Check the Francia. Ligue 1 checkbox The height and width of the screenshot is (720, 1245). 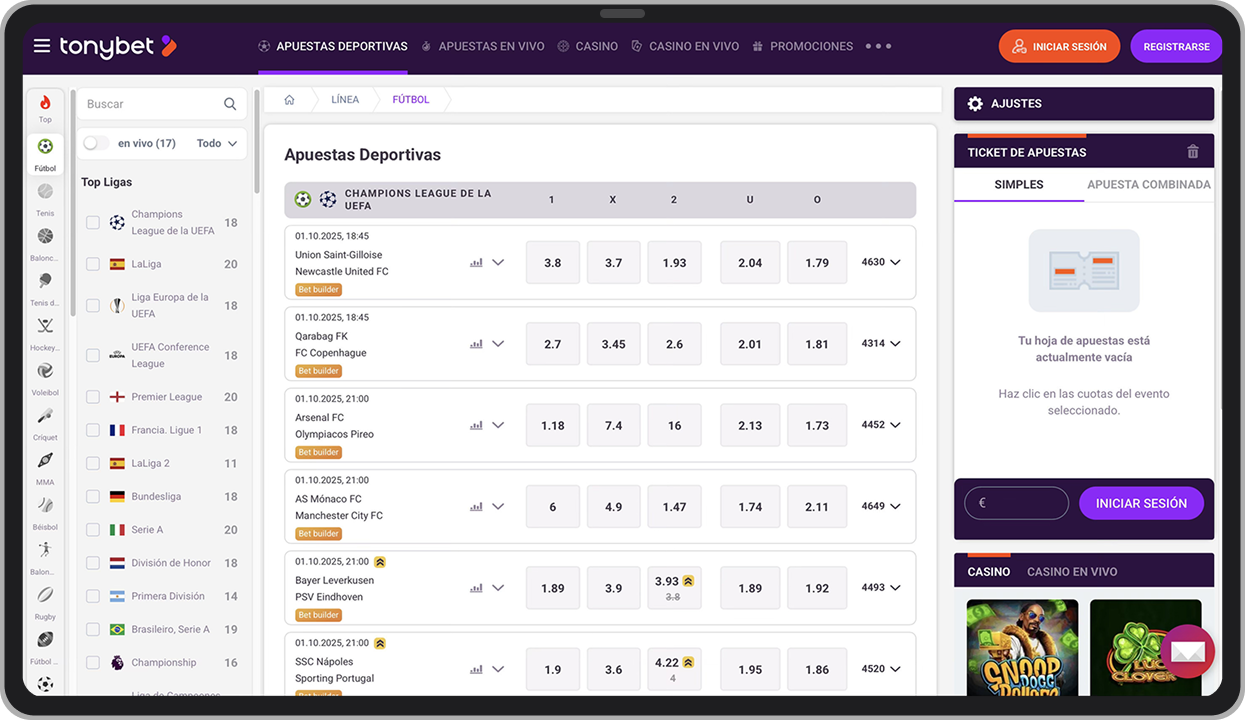coord(93,430)
